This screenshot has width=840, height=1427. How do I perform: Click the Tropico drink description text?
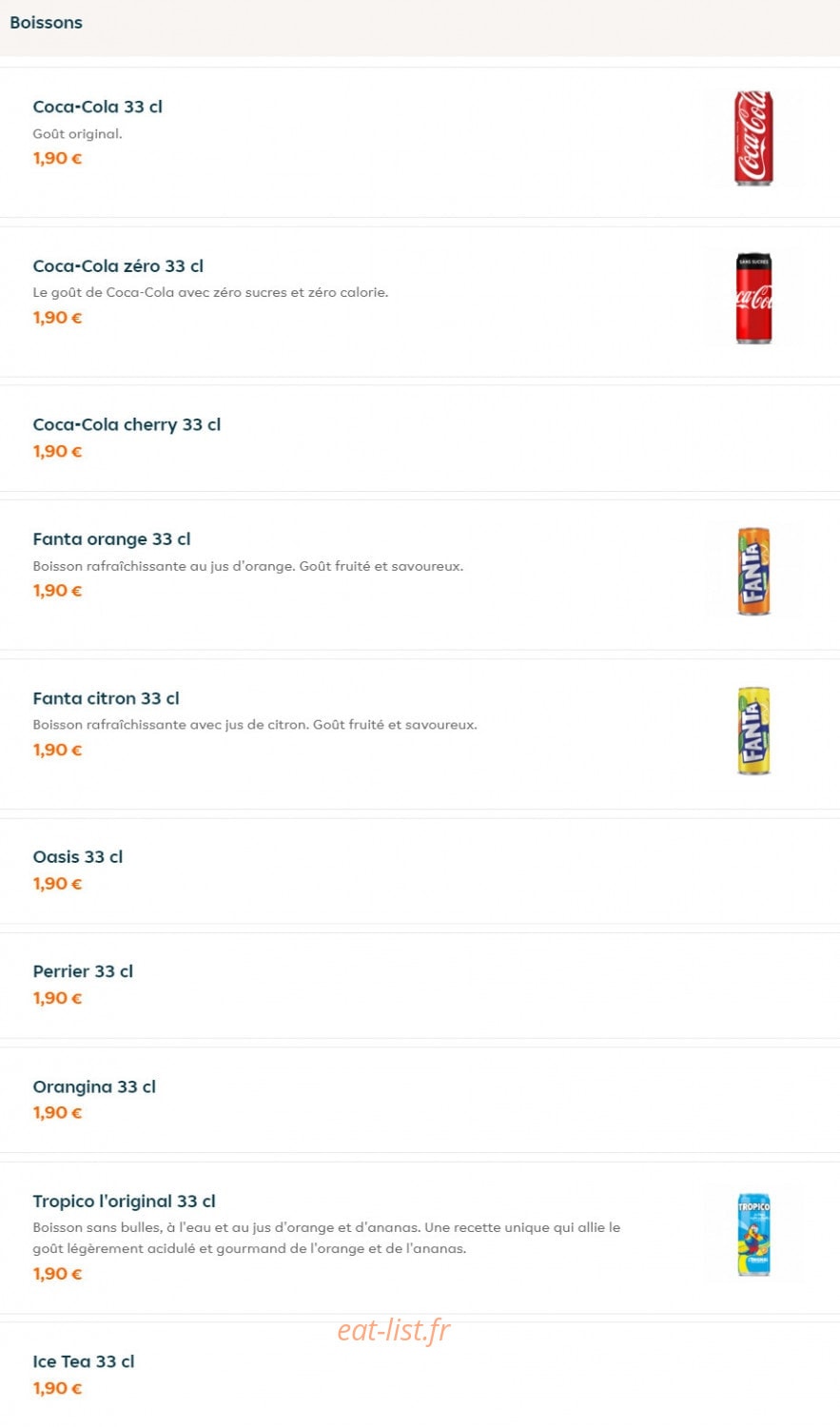tap(326, 1238)
